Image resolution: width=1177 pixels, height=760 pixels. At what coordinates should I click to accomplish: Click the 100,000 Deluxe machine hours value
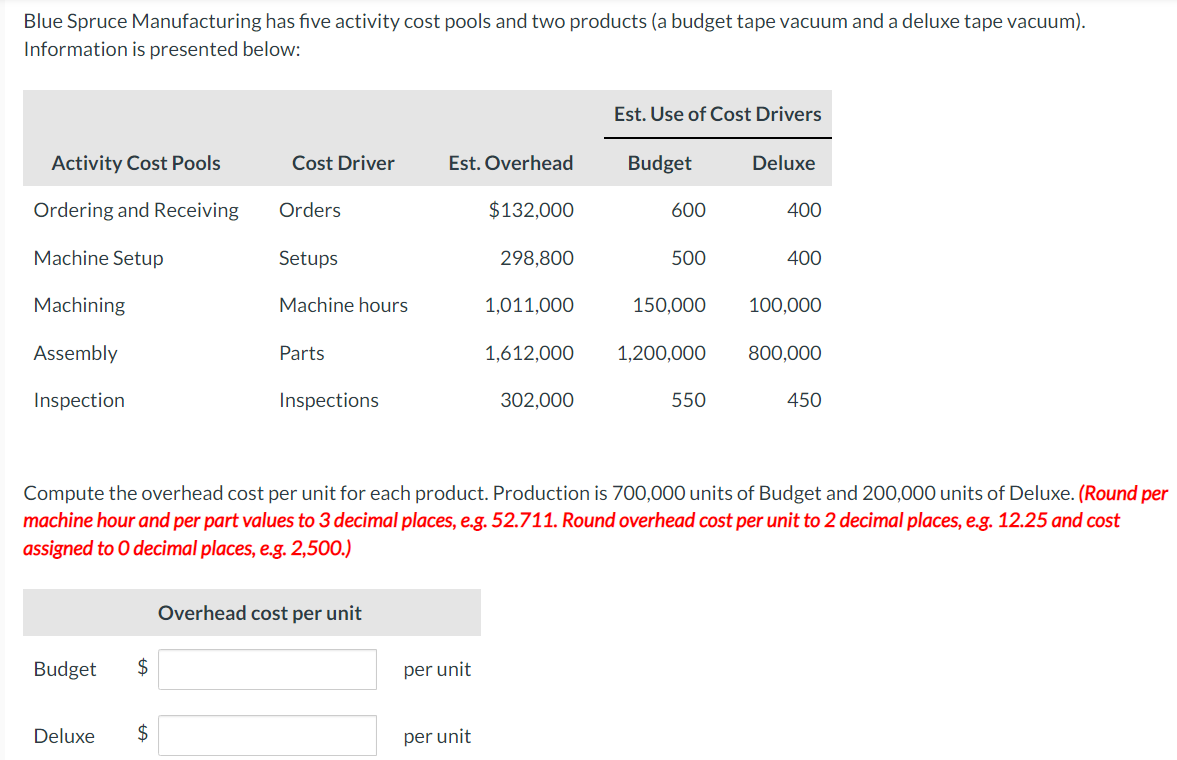pyautogui.click(x=785, y=305)
